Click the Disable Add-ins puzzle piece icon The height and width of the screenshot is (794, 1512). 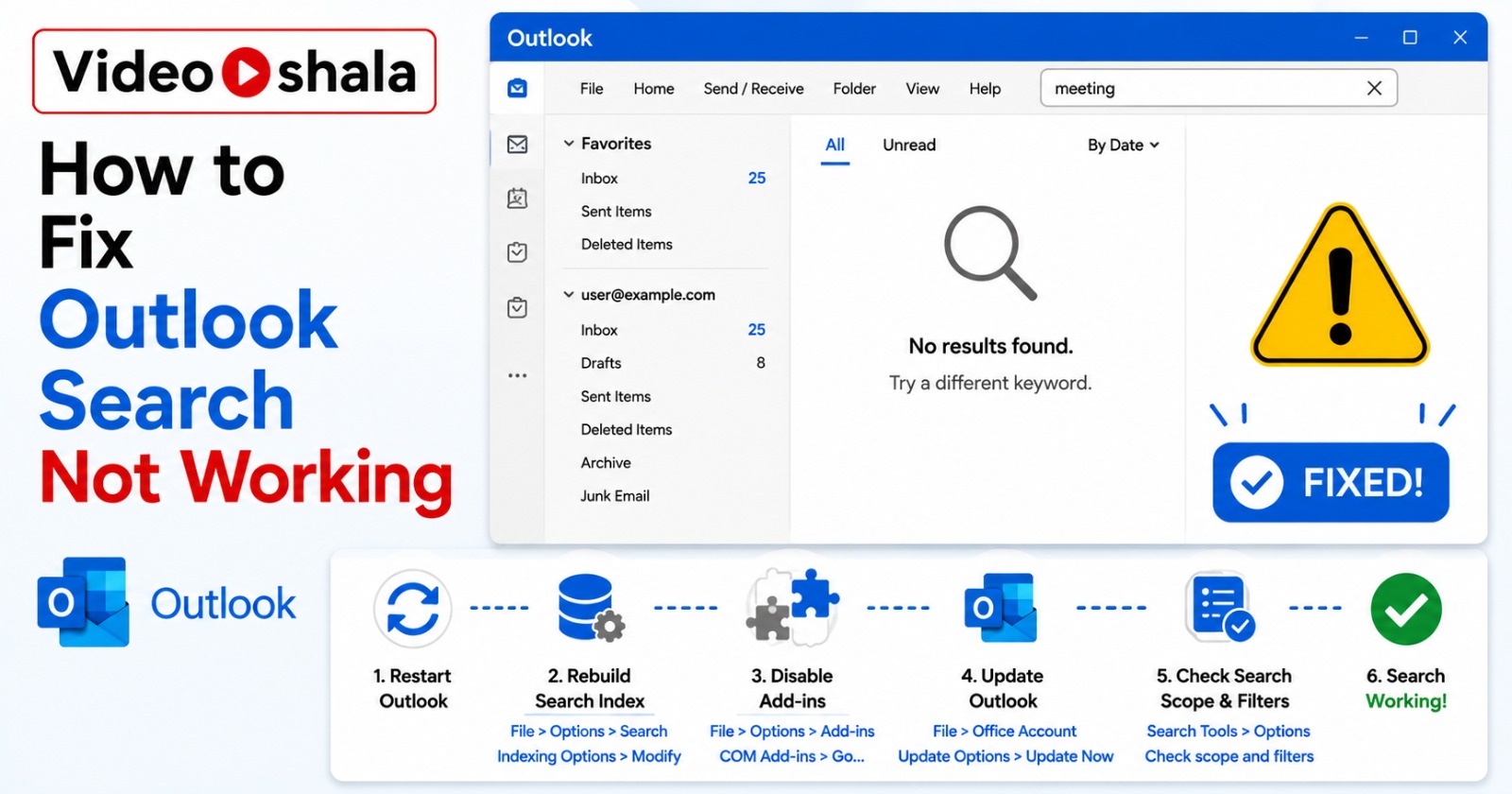[792, 607]
